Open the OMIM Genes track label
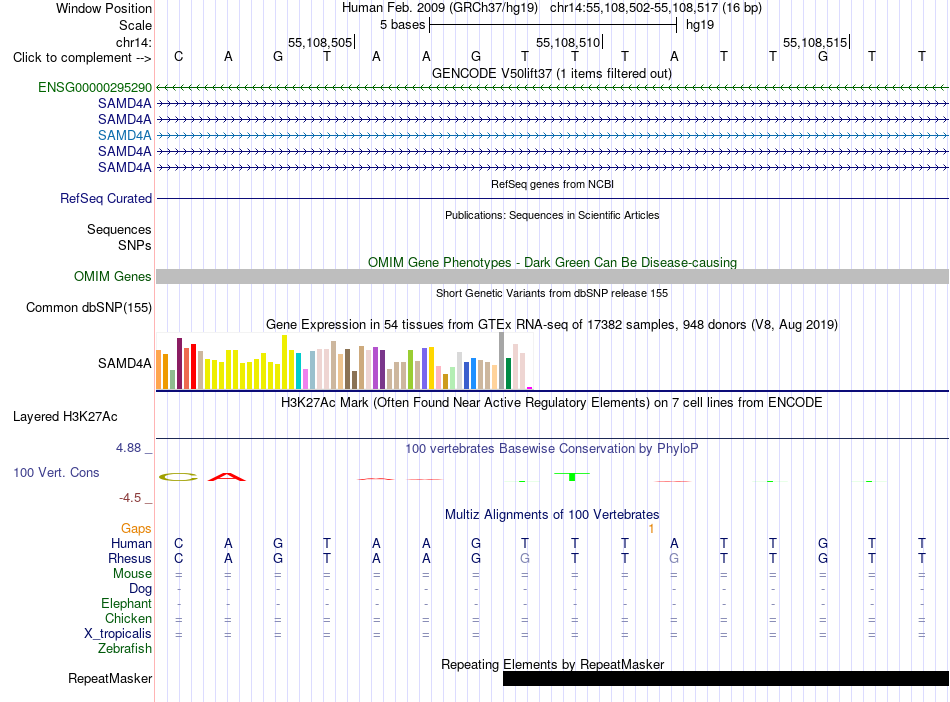 coord(113,277)
